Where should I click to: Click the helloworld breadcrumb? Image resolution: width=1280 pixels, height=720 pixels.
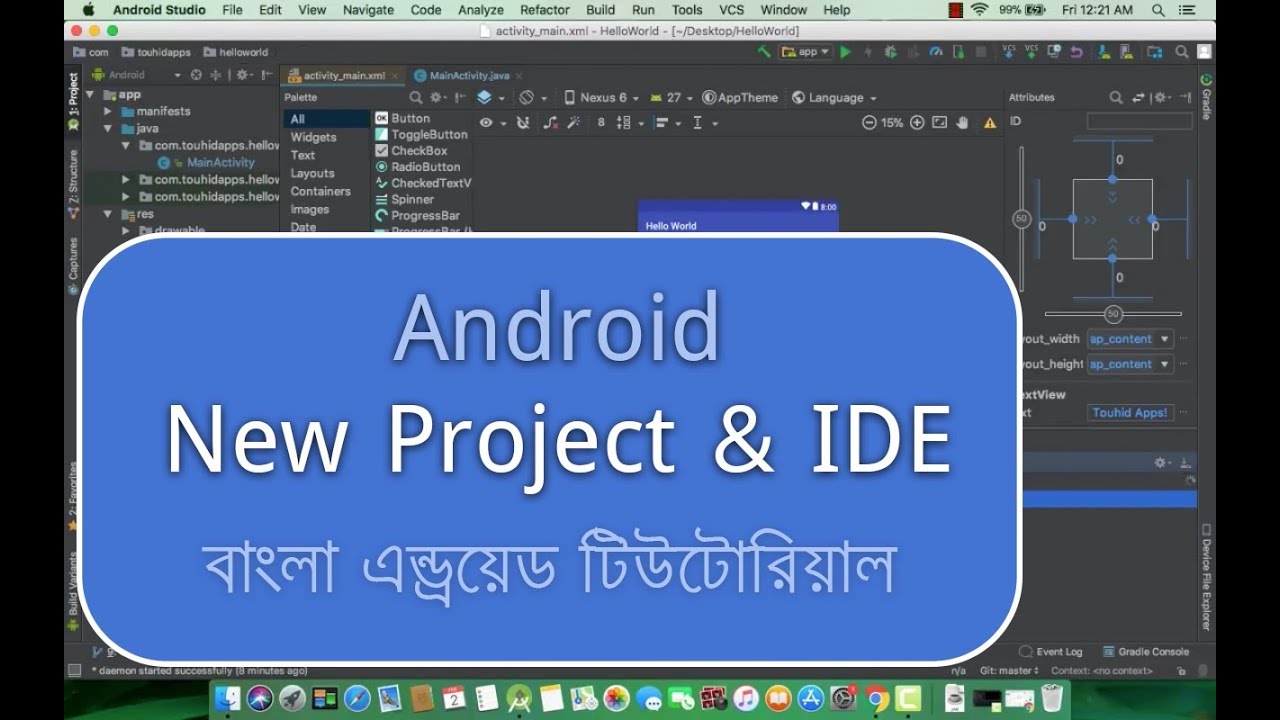tap(236, 52)
